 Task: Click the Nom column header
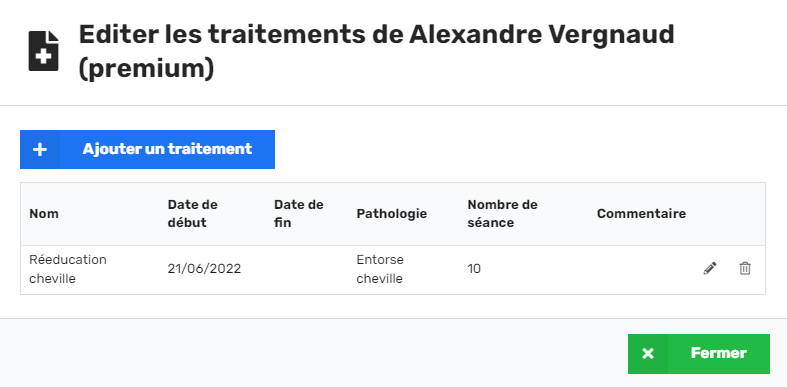(x=44, y=214)
